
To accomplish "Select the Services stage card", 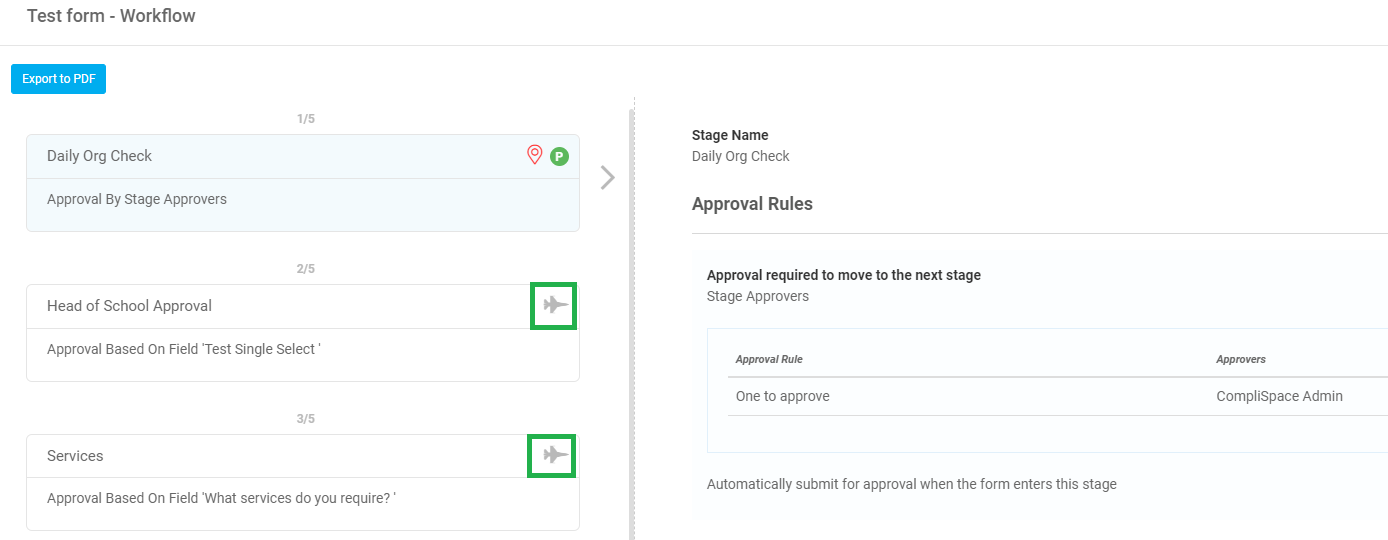I will [x=303, y=483].
